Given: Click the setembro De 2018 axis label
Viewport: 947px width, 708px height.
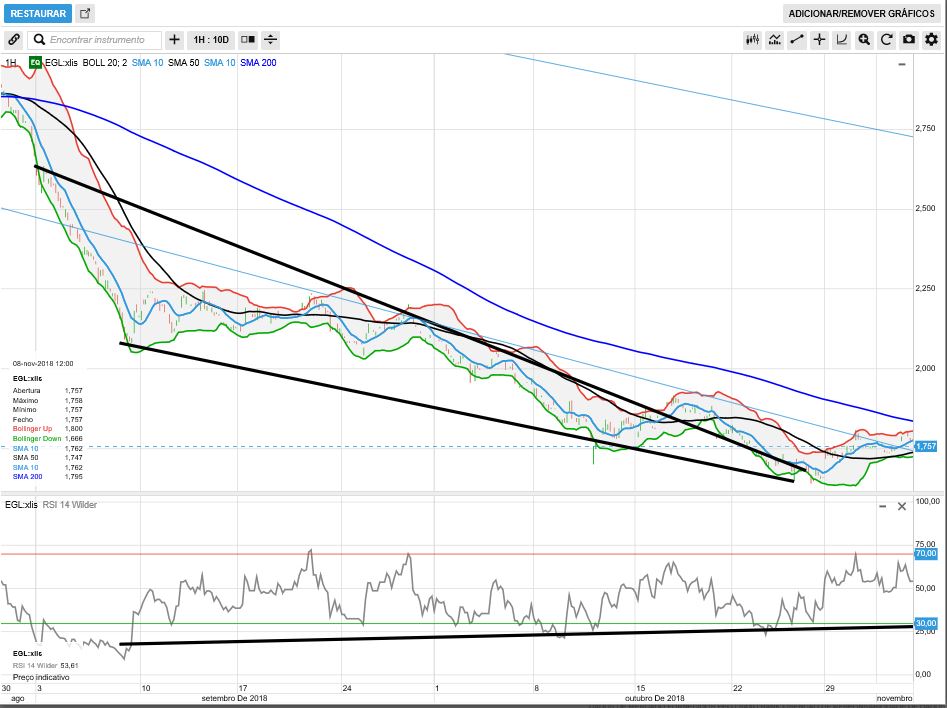Looking at the screenshot, I should (x=234, y=698).
